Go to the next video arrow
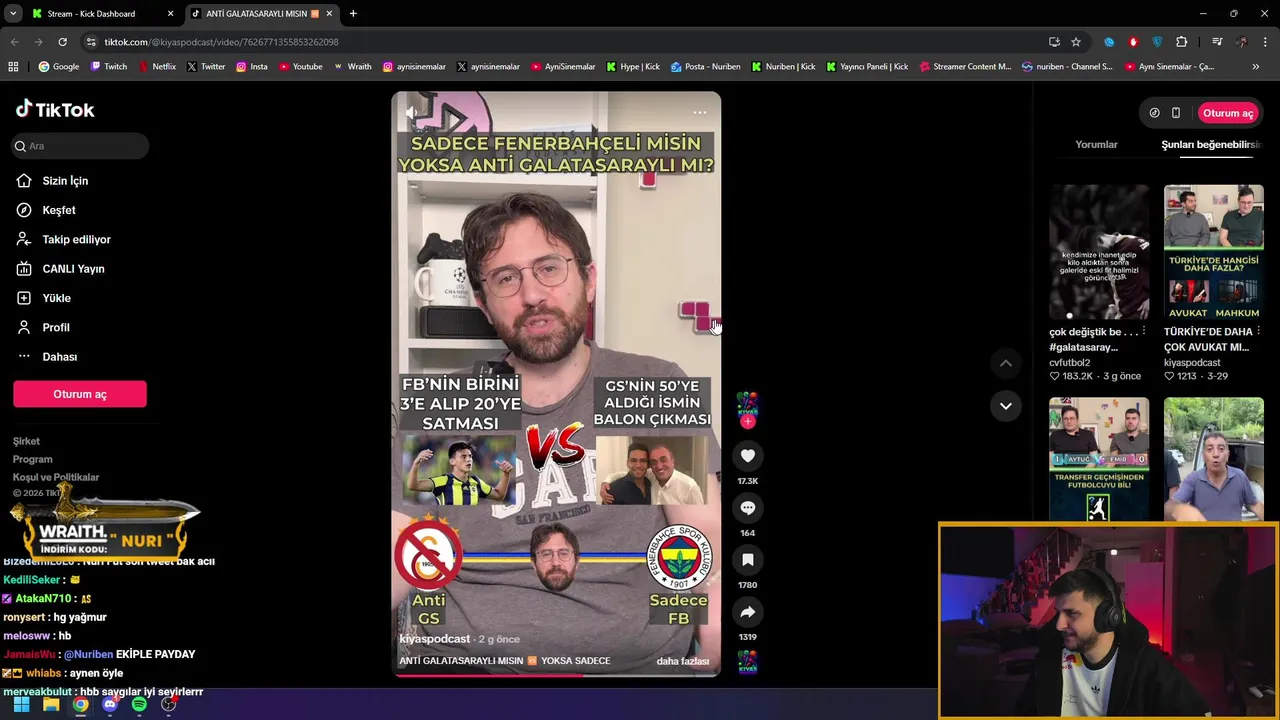The image size is (1280, 720). [x=1006, y=406]
